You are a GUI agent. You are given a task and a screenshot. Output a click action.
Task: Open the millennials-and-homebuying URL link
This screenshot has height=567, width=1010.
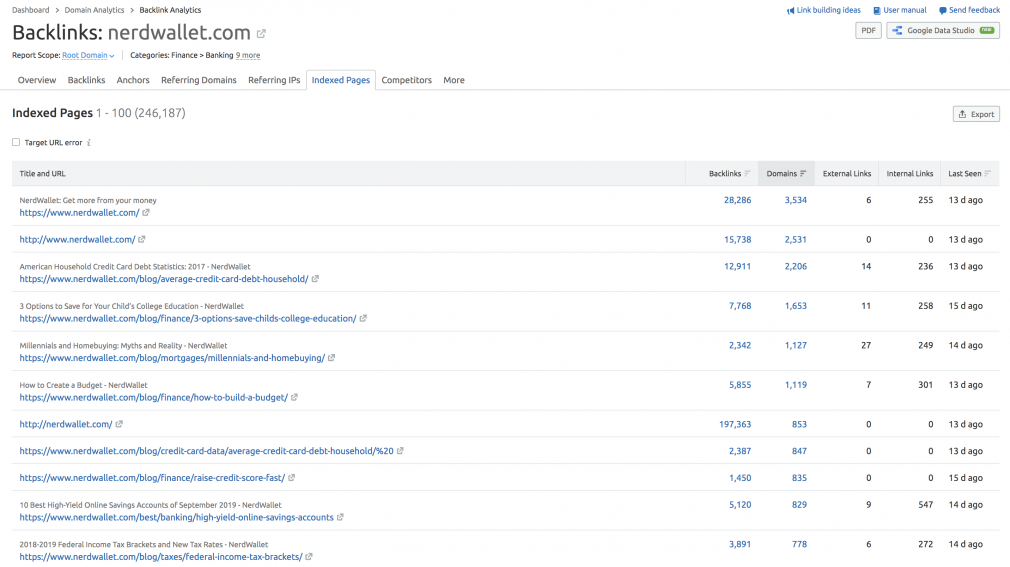tap(172, 358)
